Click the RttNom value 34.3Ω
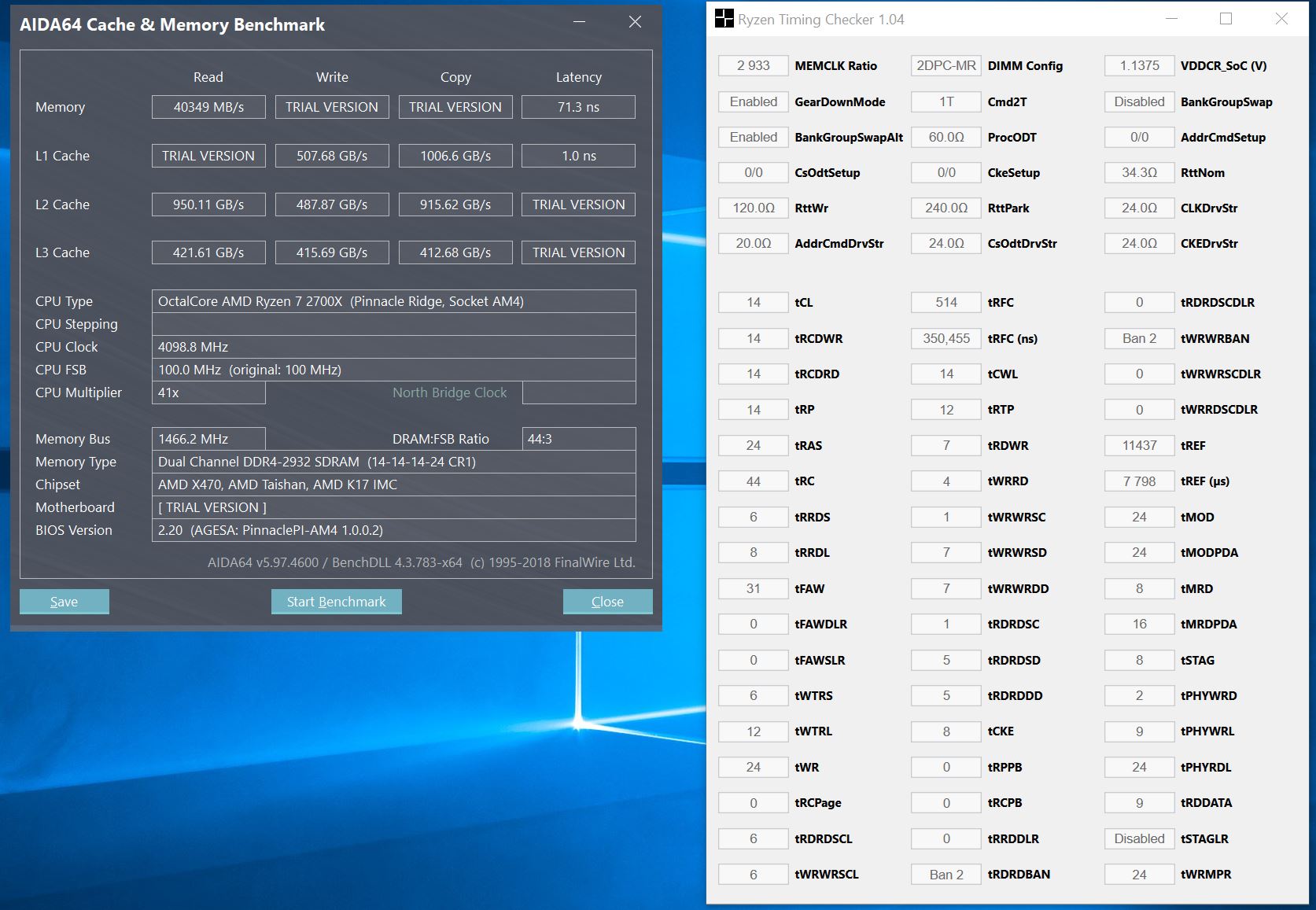Viewport: 1316px width, 910px height. pyautogui.click(x=1140, y=172)
